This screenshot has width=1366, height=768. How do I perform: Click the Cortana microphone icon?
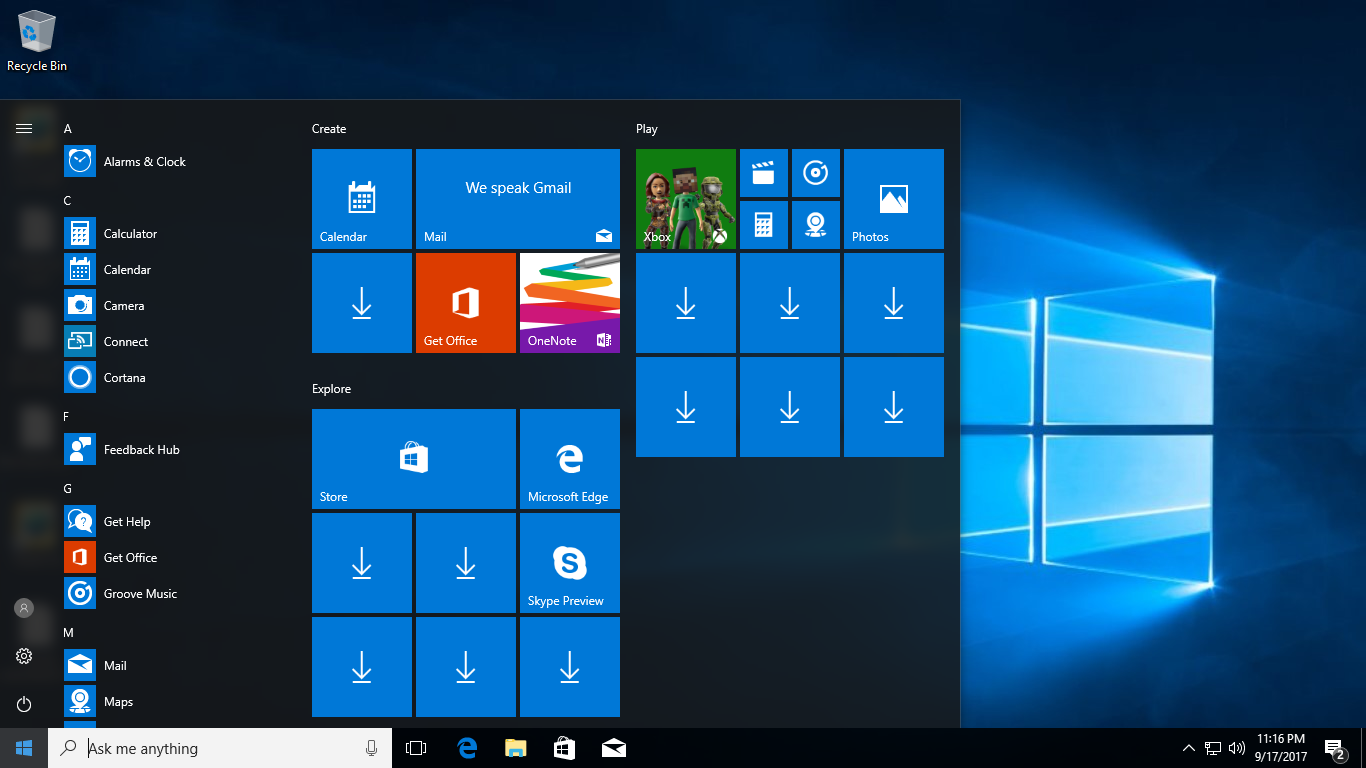(371, 748)
